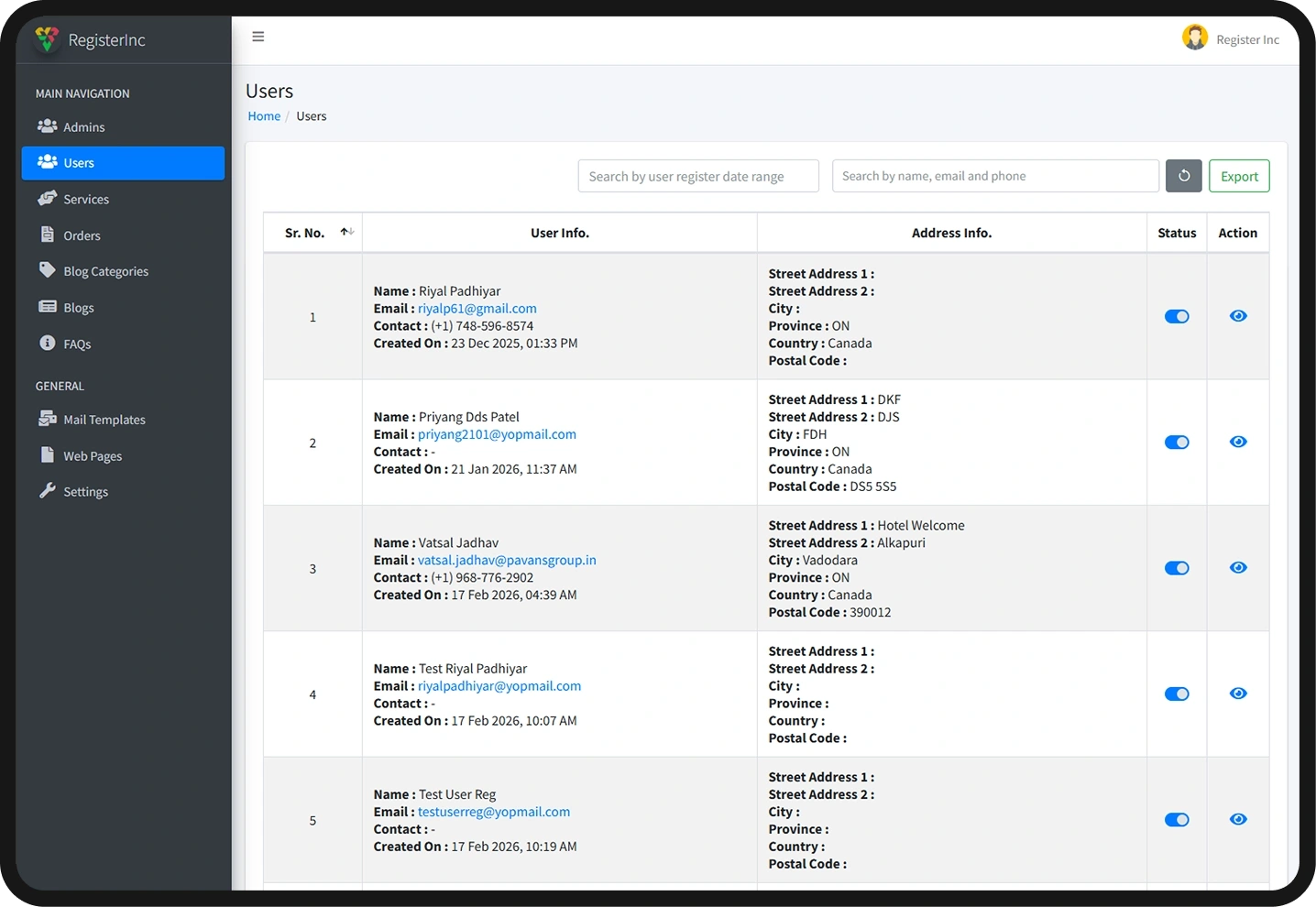Navigate to Blogs section
Screen dimensions: 1316x907
tap(123, 308)
